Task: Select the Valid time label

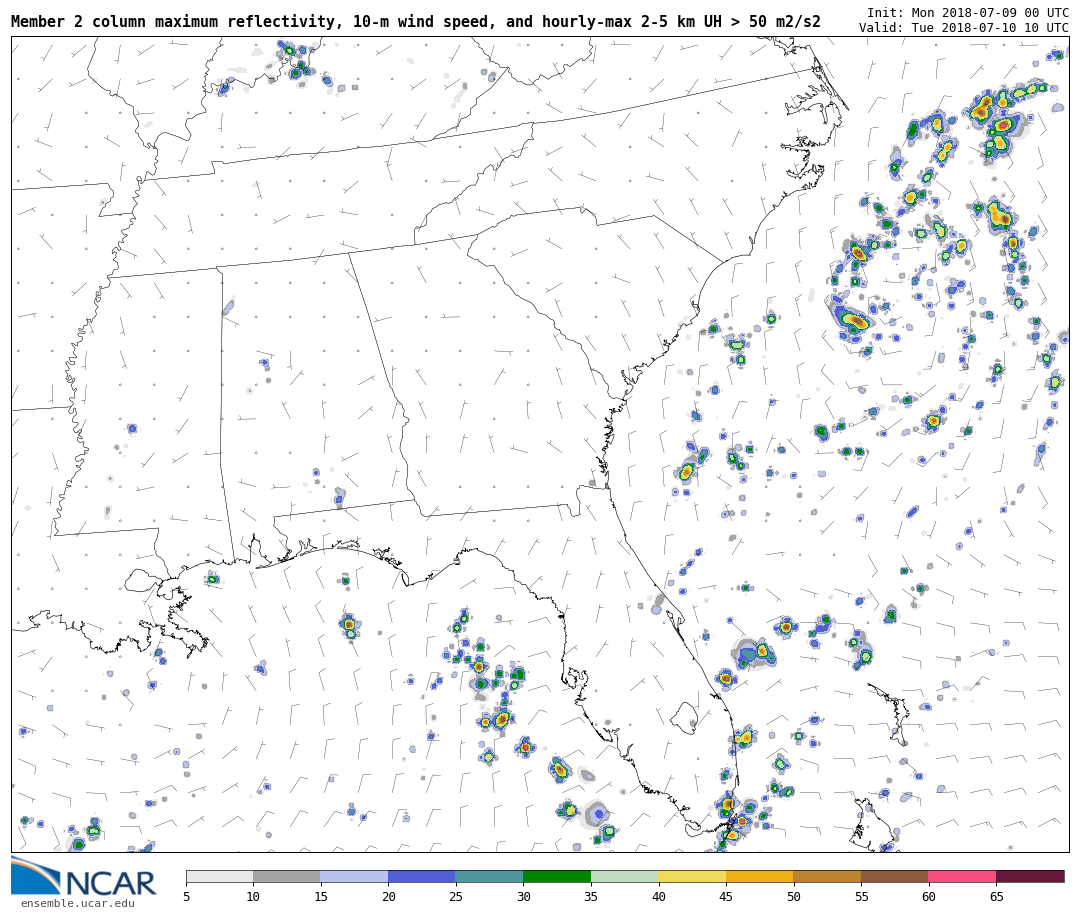Action: coord(963,28)
